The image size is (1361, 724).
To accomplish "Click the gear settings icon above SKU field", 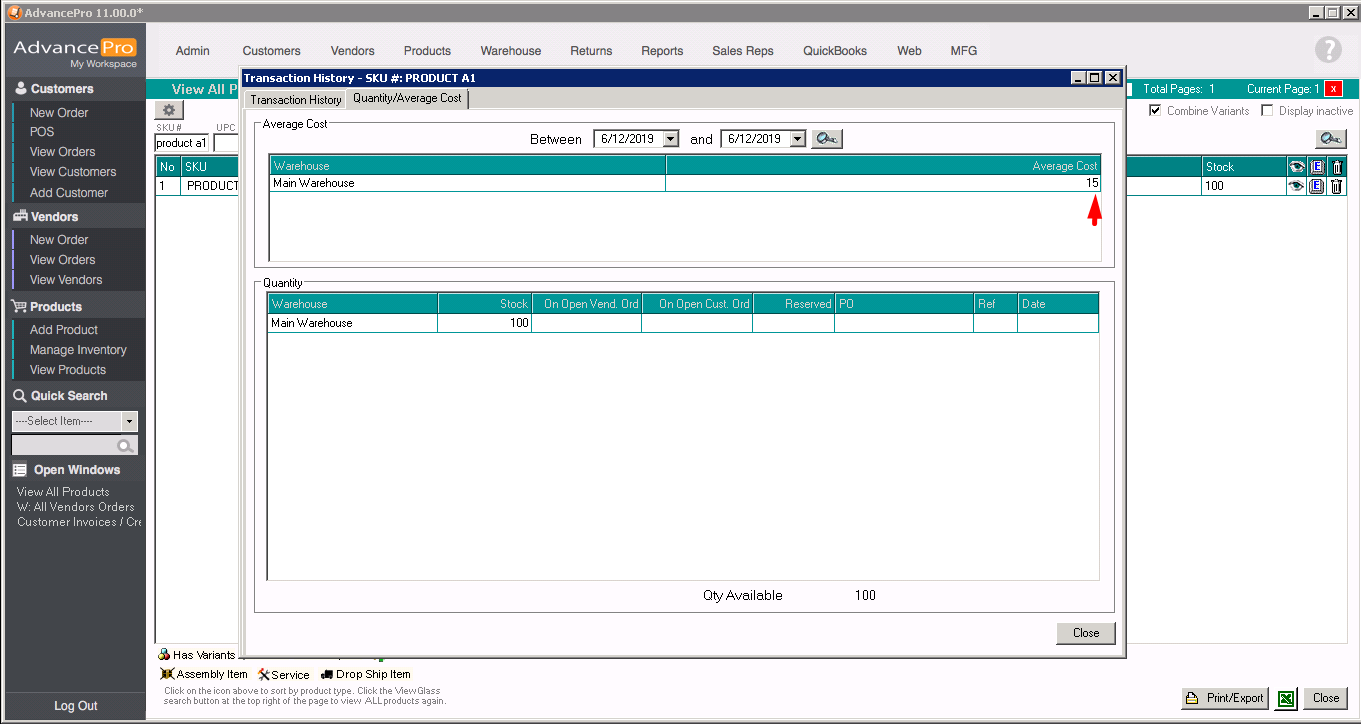I will [x=169, y=110].
